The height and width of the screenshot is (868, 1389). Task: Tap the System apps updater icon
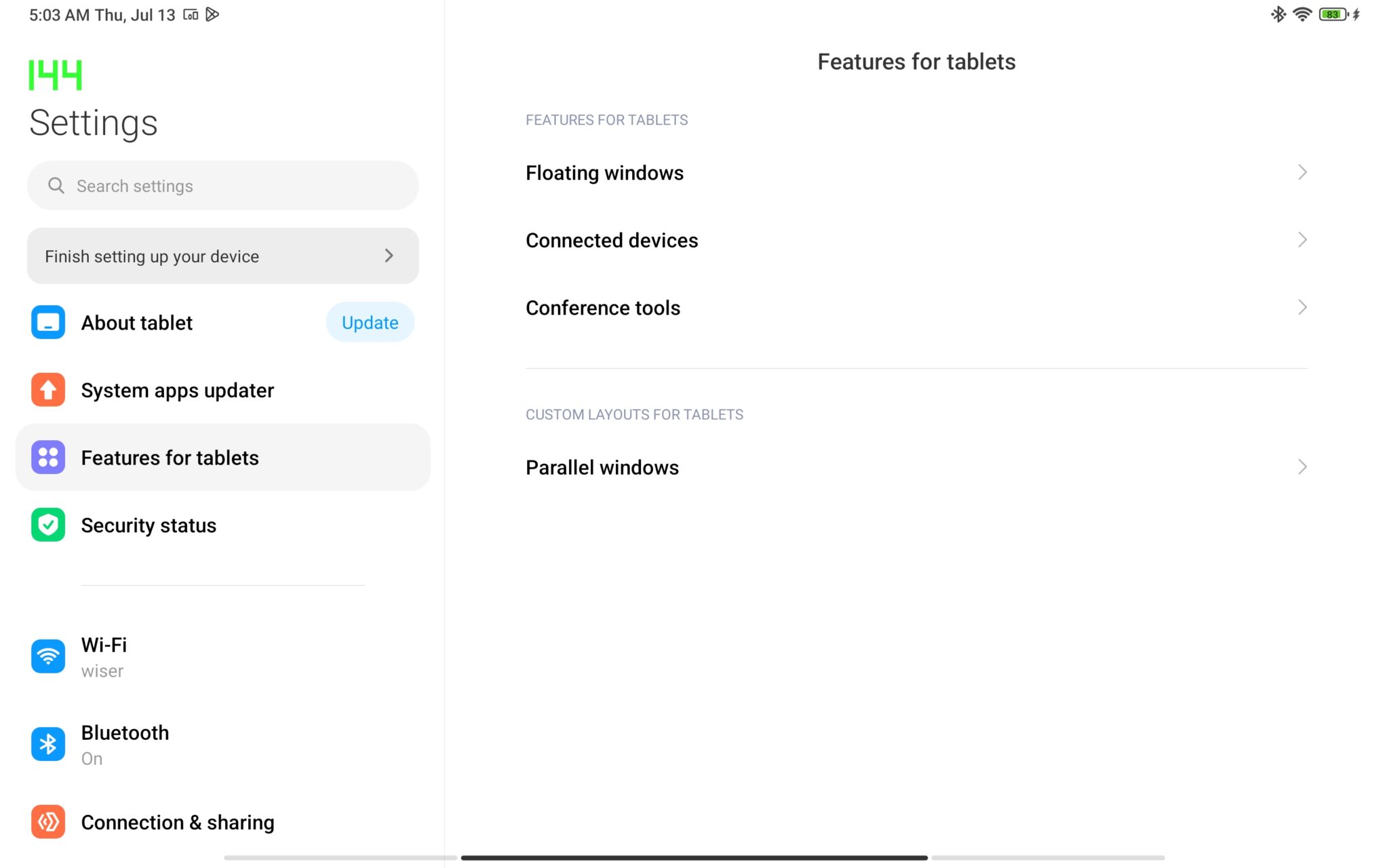48,390
